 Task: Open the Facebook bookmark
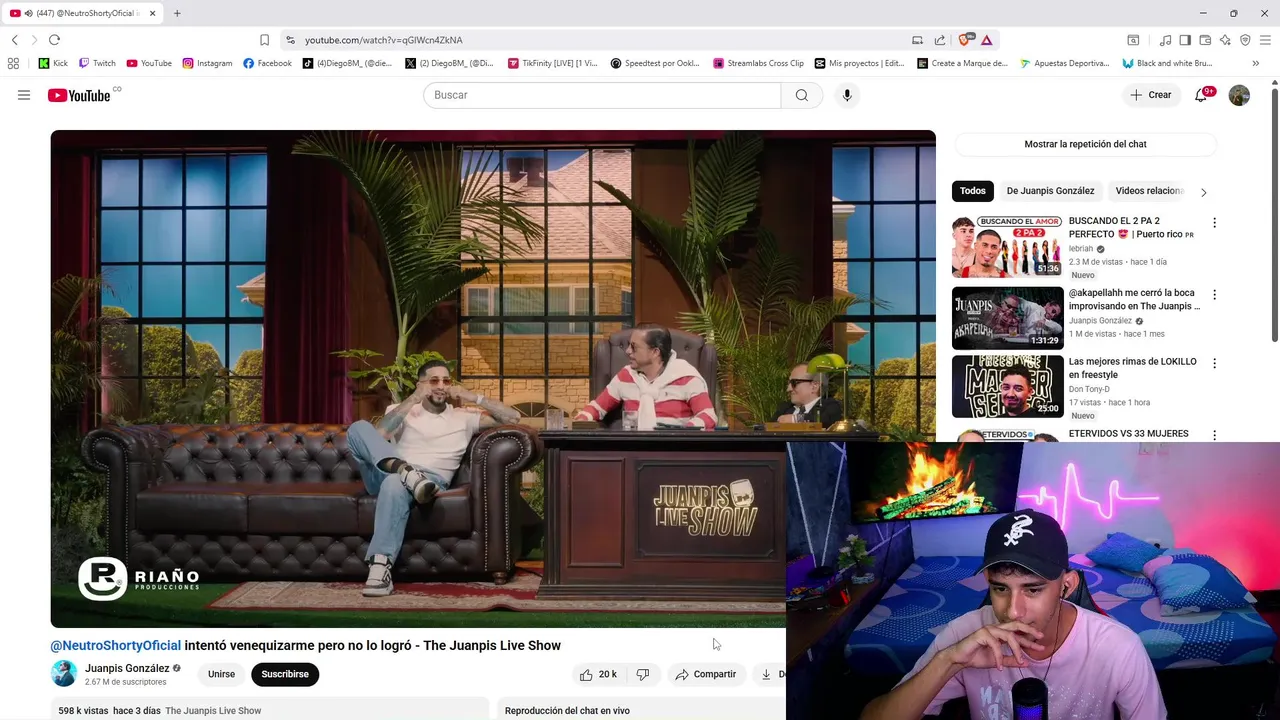coord(267,63)
